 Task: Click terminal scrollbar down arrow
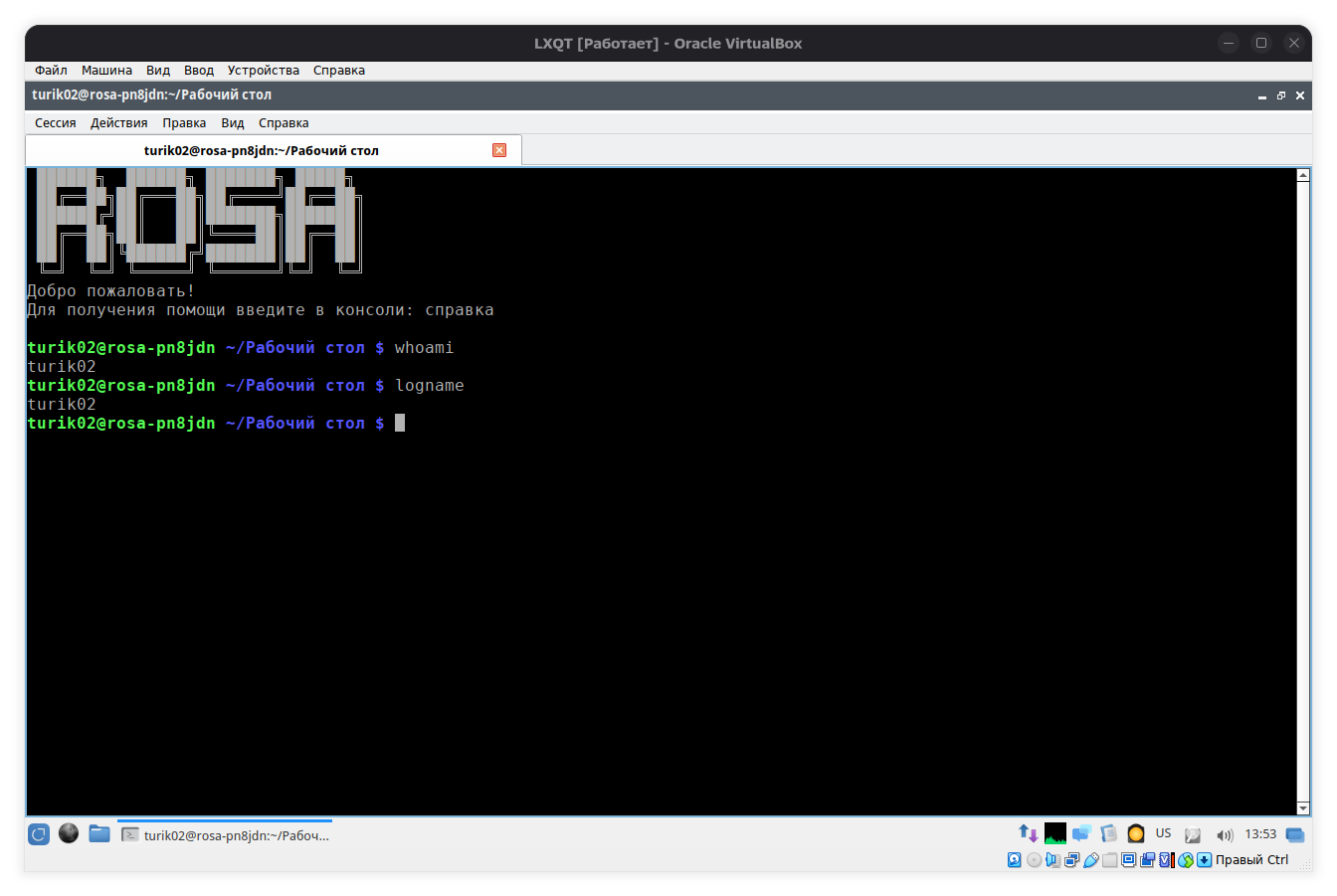coord(1303,808)
